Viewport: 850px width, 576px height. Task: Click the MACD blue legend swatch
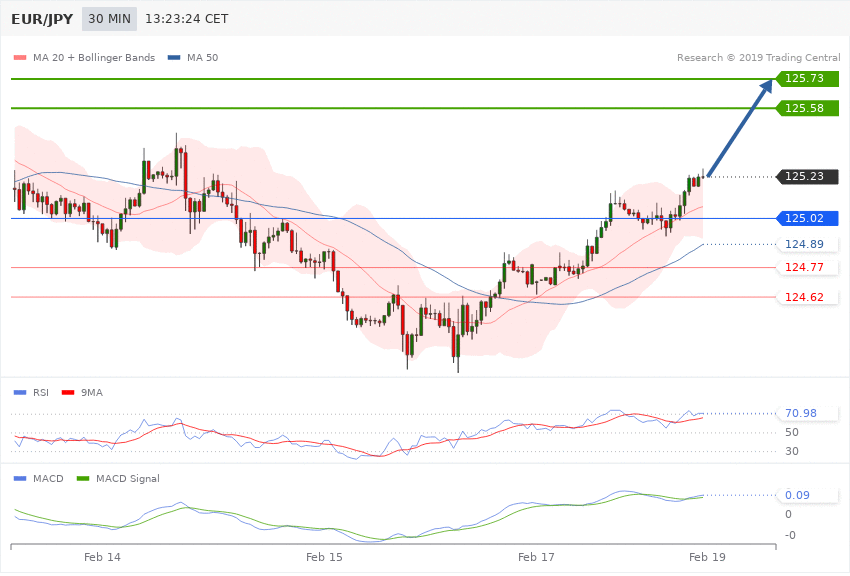coord(20,478)
